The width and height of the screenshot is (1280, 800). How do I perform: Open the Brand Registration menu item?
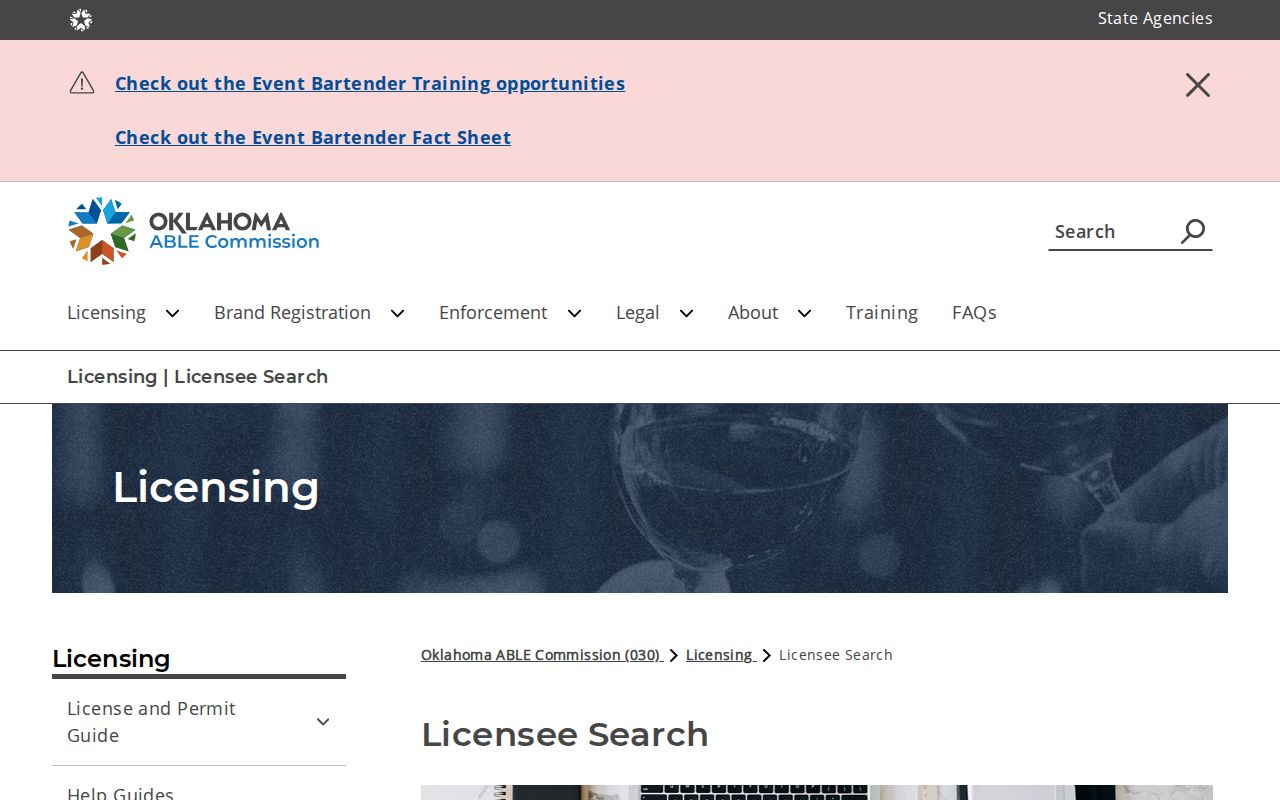[x=292, y=312]
